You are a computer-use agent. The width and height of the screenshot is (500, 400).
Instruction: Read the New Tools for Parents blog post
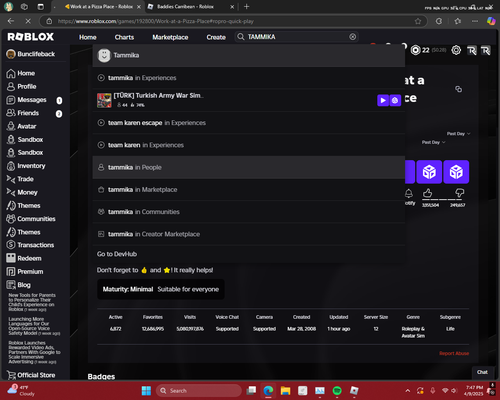coord(32,302)
